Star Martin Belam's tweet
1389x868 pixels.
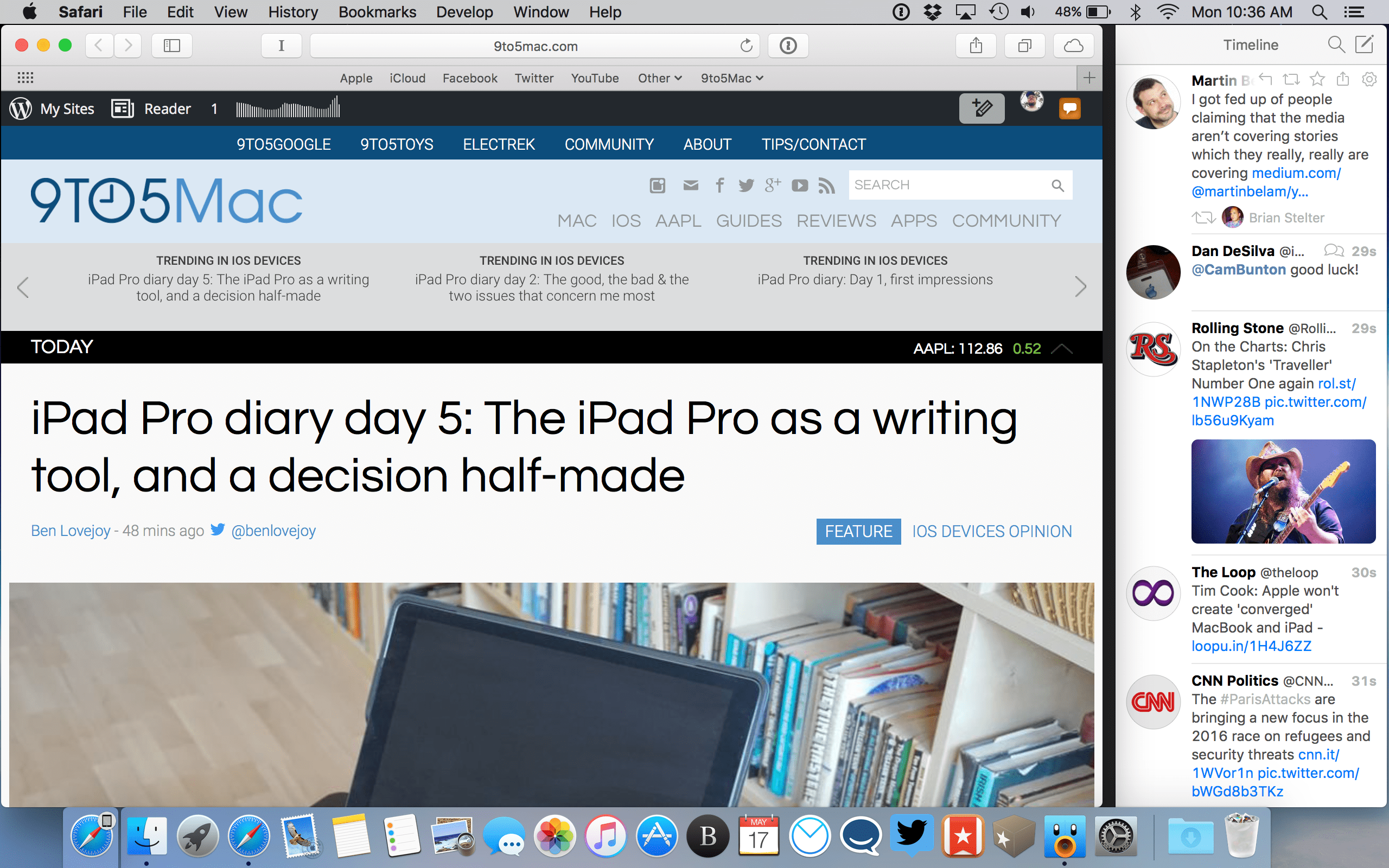[x=1317, y=79]
